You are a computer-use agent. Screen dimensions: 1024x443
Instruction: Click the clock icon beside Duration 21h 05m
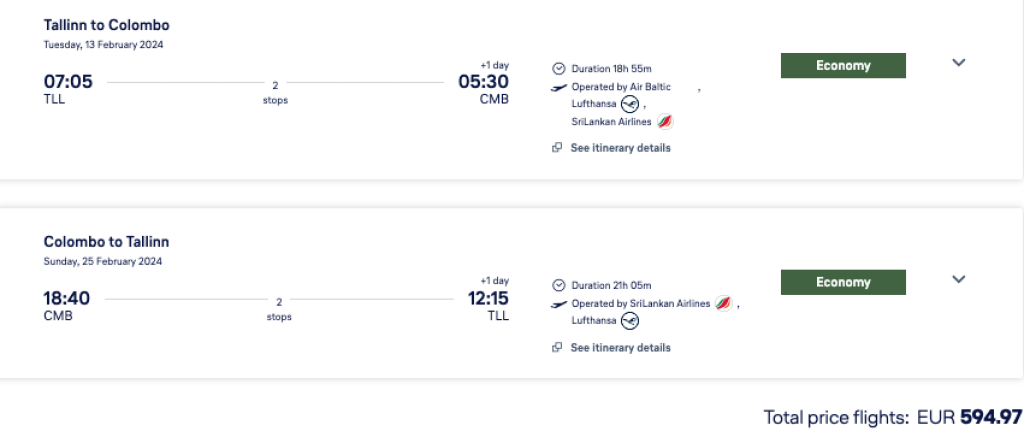point(559,286)
